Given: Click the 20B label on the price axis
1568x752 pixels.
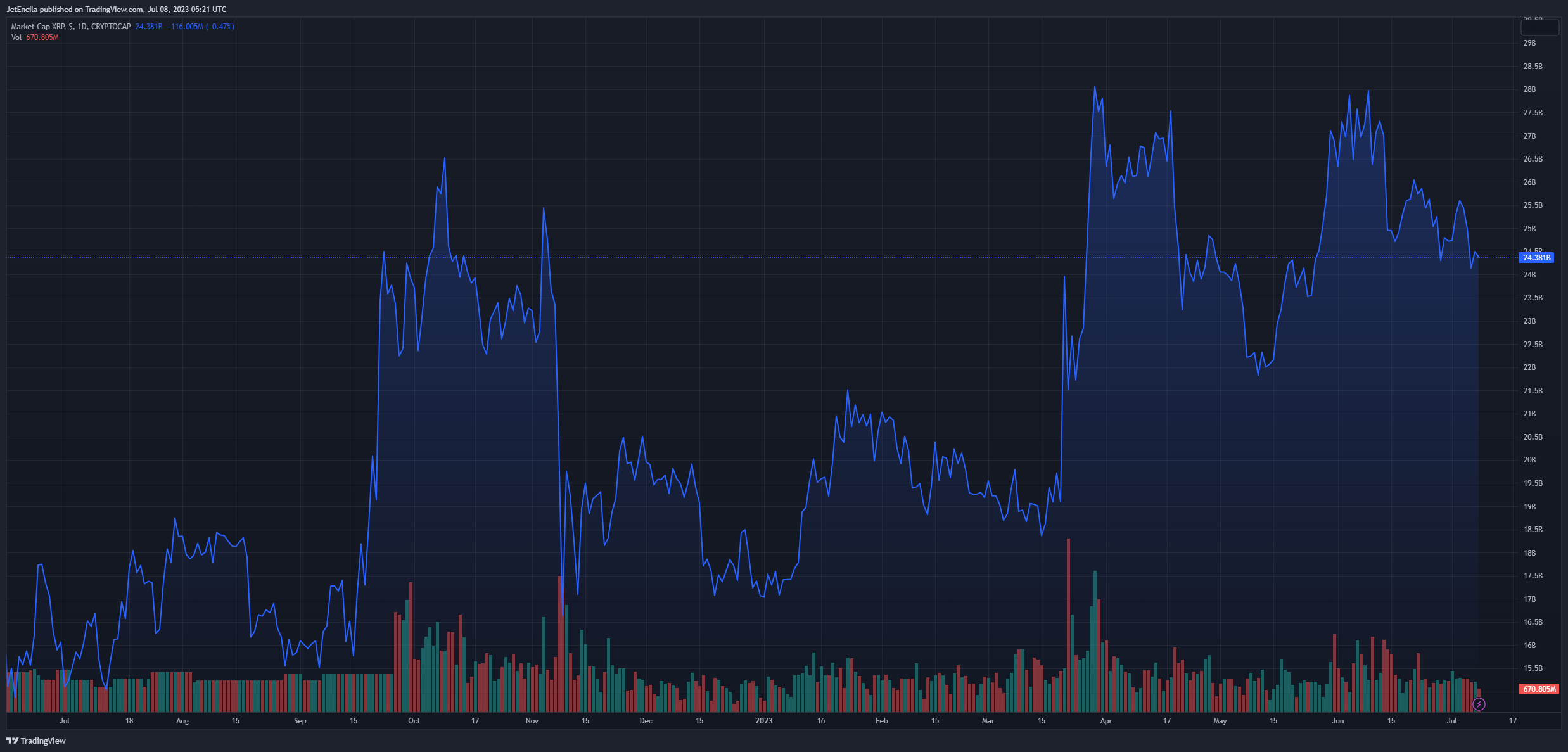Looking at the screenshot, I should pyautogui.click(x=1529, y=460).
